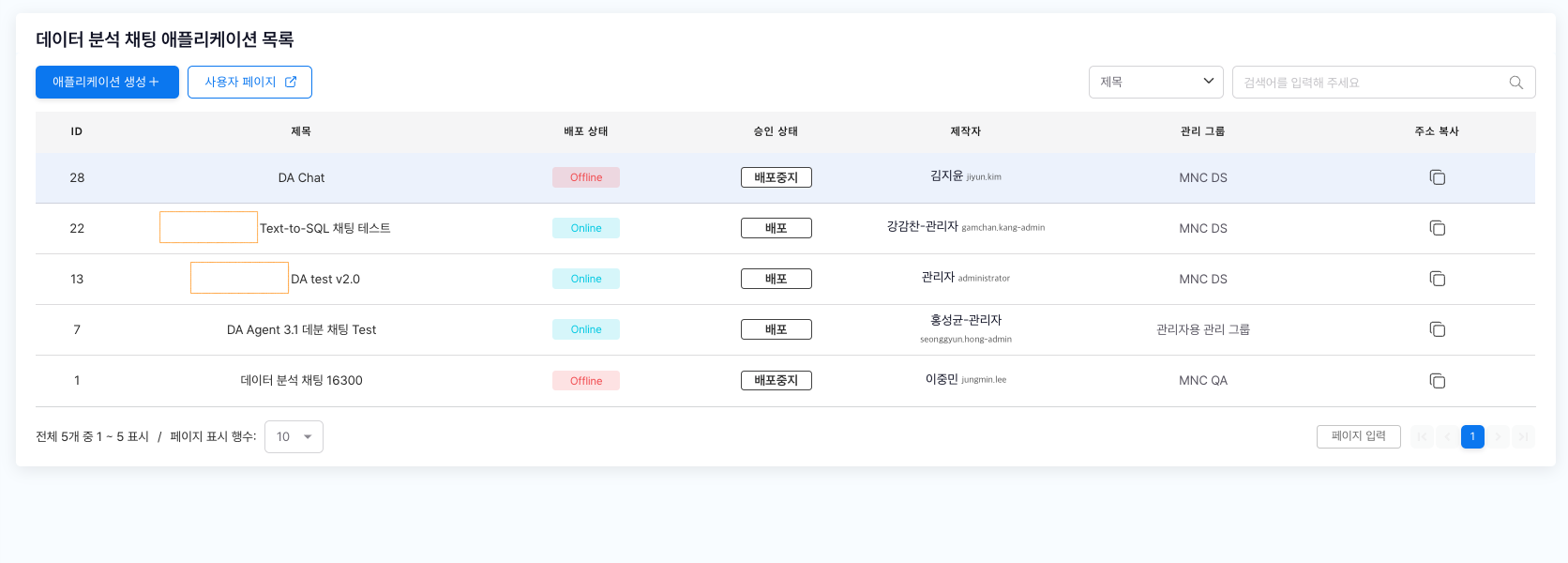Click the search magnifier icon

(x=1515, y=83)
